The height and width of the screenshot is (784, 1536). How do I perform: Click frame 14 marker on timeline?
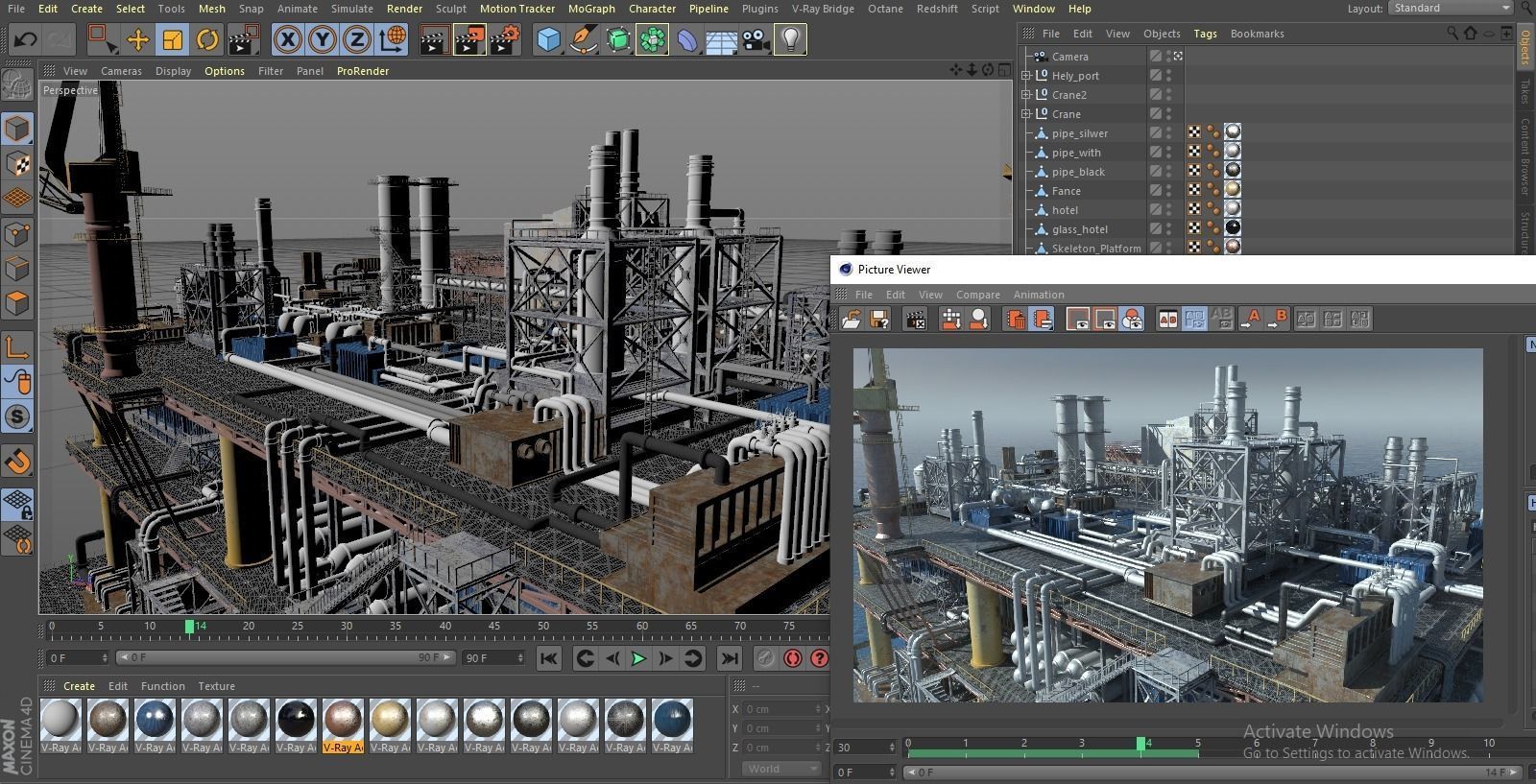click(190, 626)
